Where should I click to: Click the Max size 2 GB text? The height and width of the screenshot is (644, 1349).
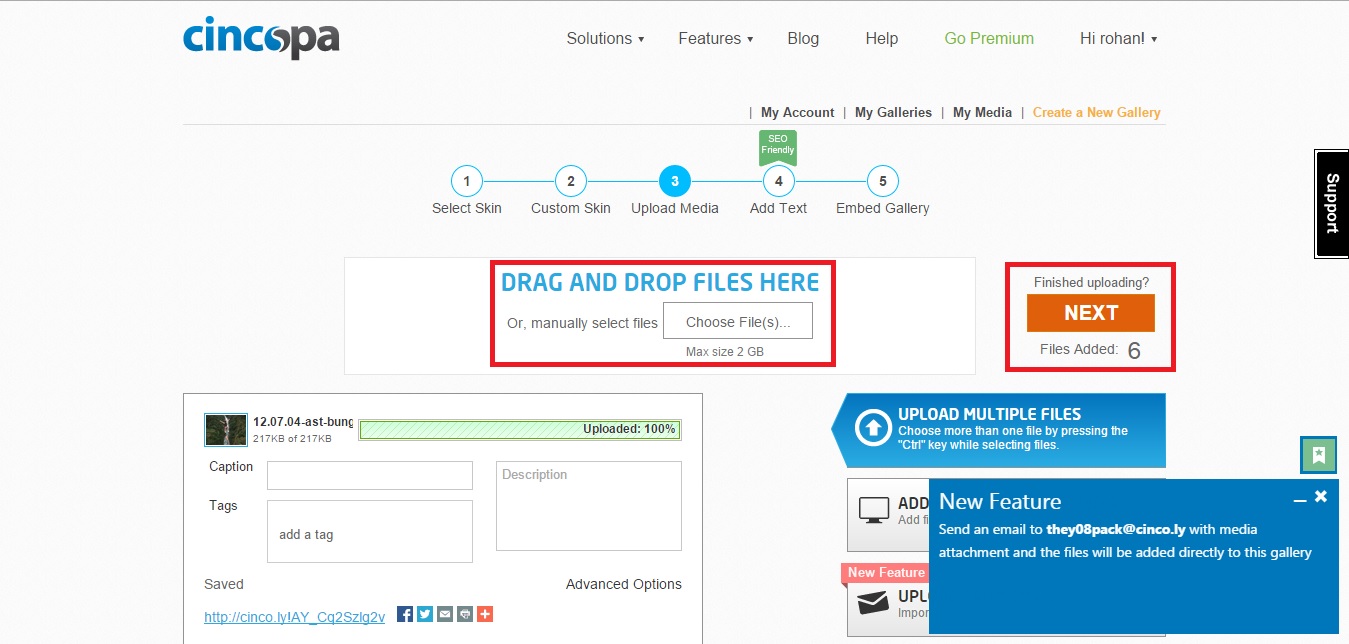tap(725, 352)
